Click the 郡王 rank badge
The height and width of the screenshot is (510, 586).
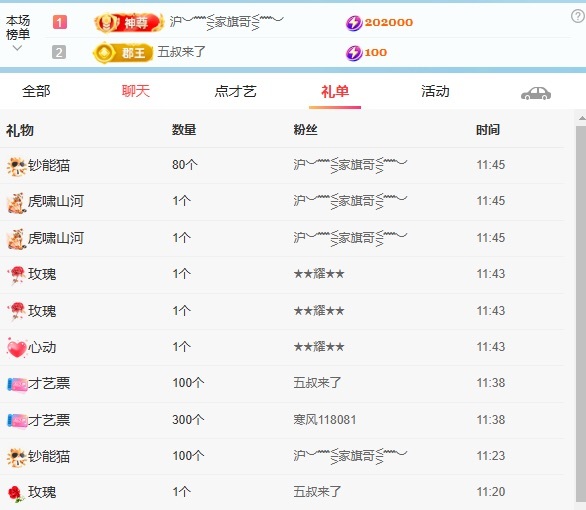[123, 52]
